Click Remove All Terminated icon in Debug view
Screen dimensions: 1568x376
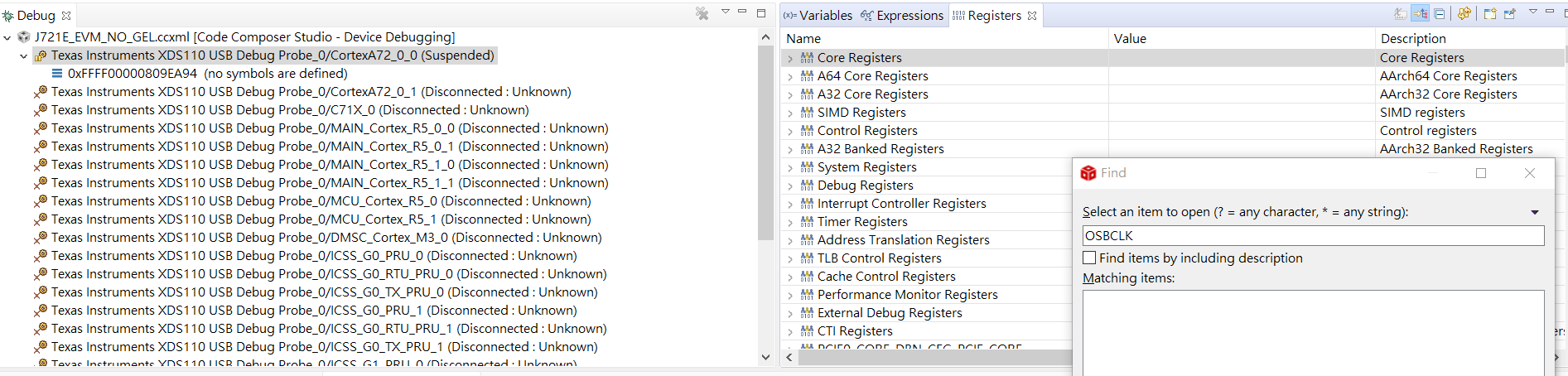tap(702, 14)
